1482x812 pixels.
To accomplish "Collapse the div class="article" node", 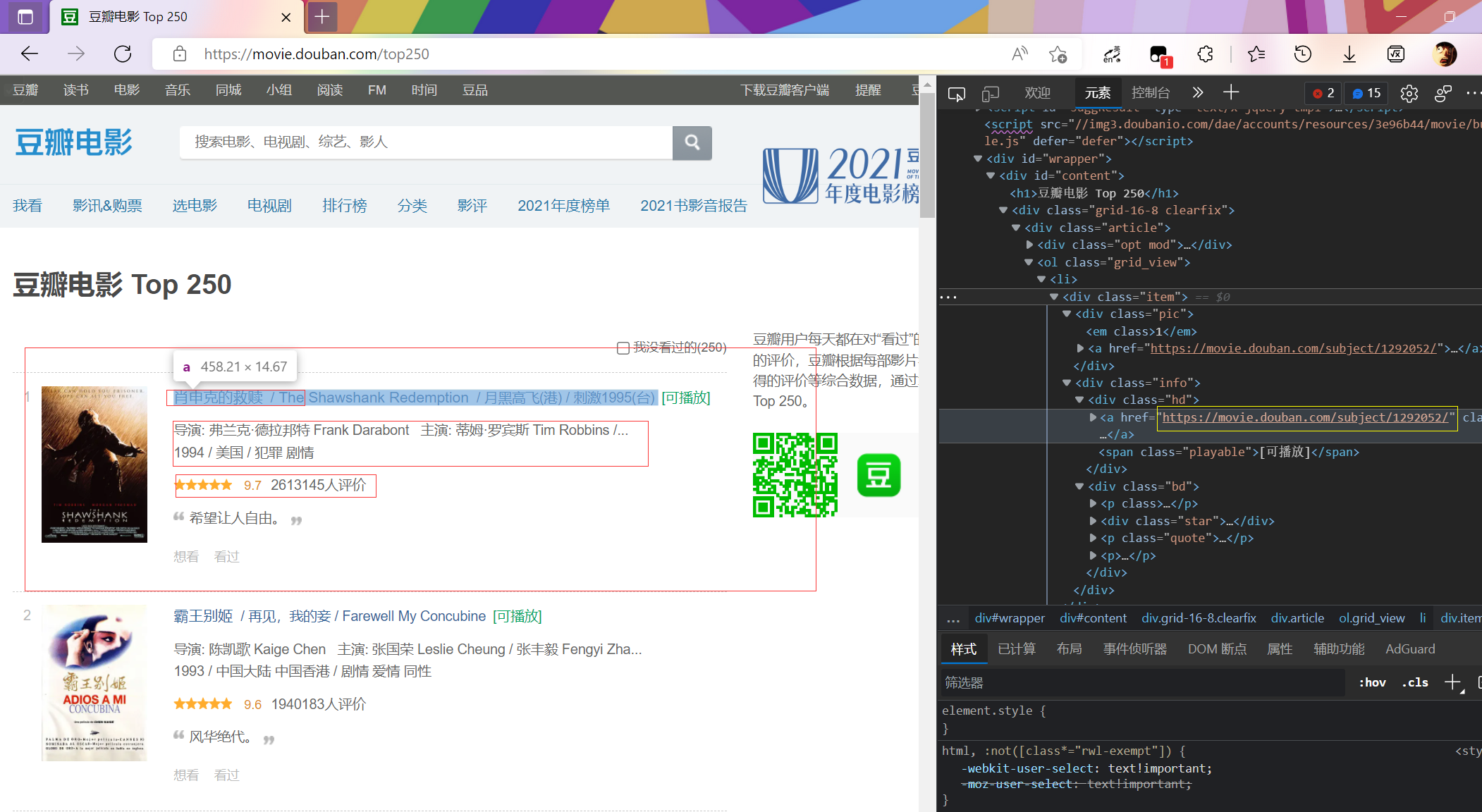I will point(1016,228).
